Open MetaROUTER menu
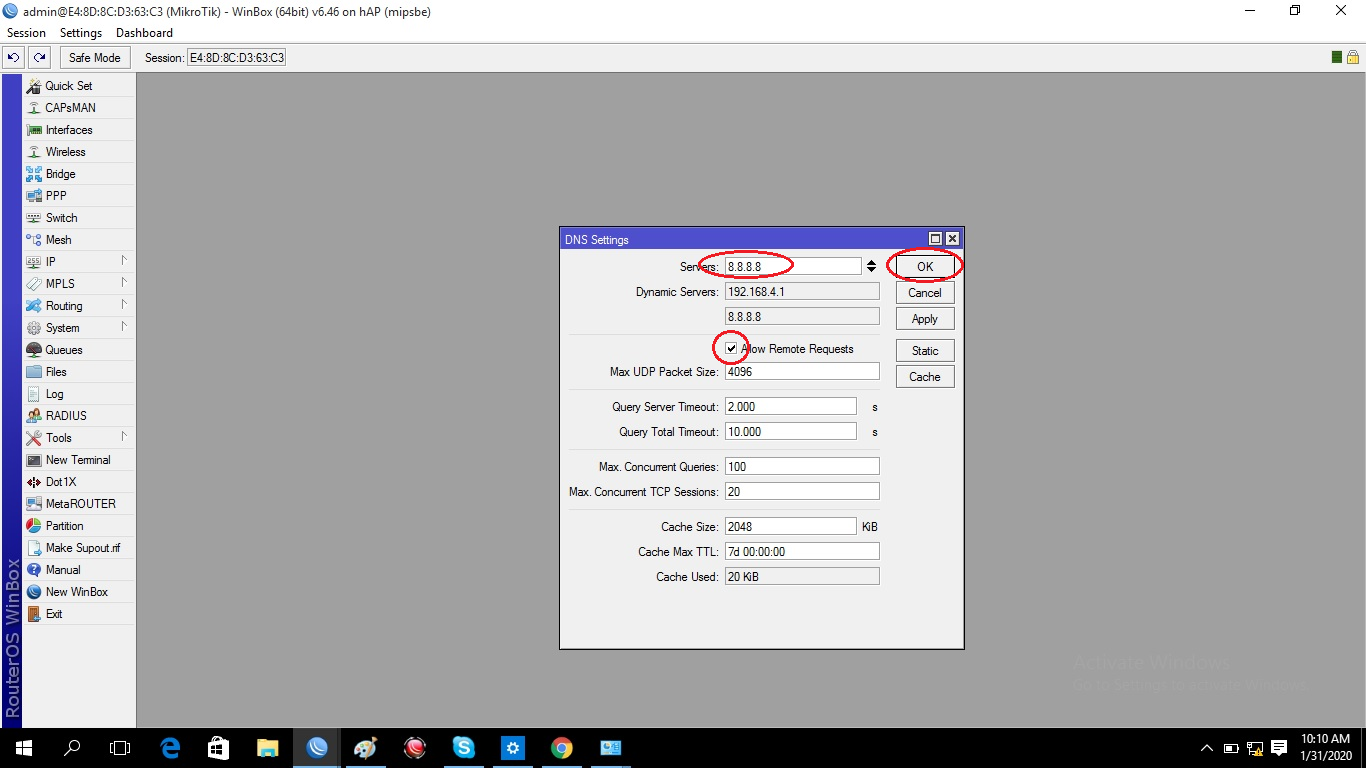Viewport: 1366px width, 768px height. click(79, 504)
